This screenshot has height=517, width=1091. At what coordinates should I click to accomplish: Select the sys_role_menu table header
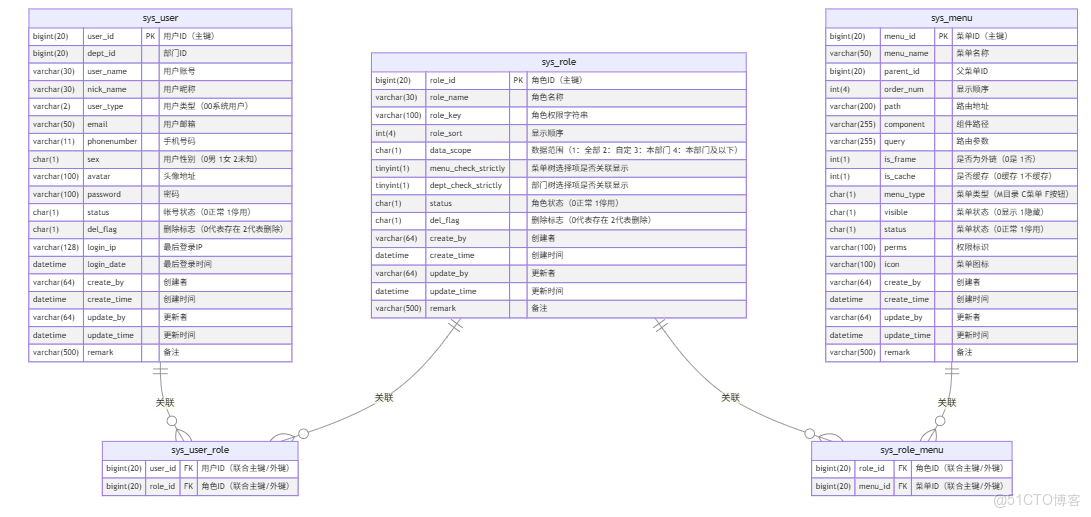click(911, 450)
